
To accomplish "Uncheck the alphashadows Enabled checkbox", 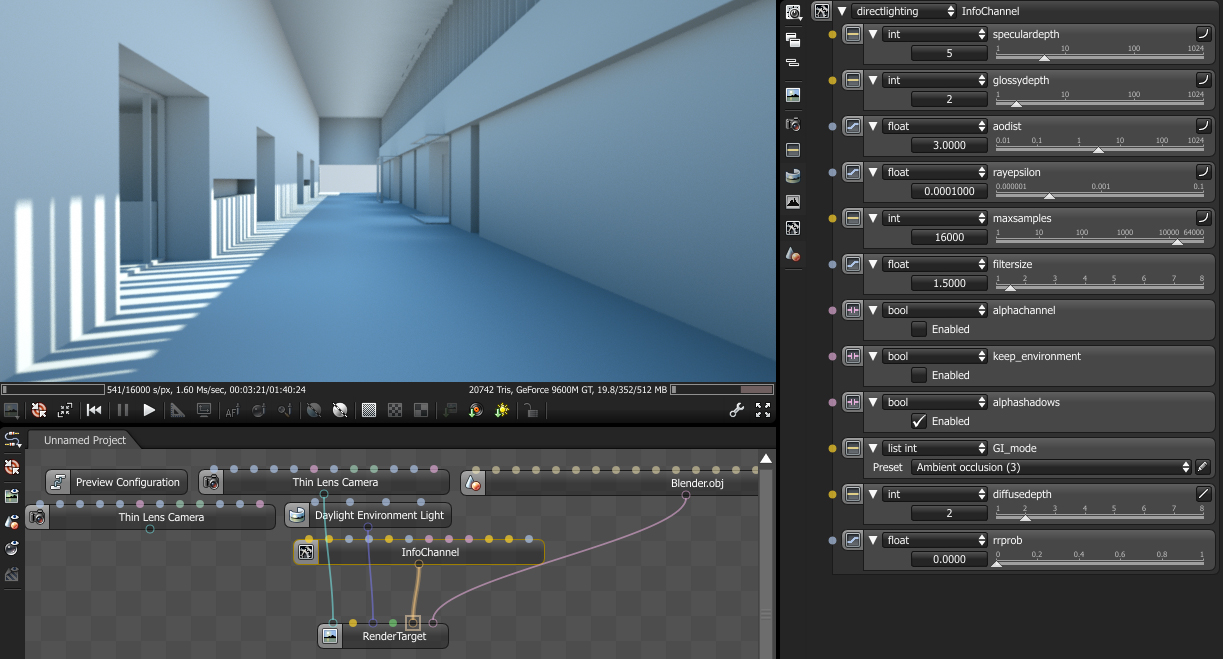I will 919,421.
